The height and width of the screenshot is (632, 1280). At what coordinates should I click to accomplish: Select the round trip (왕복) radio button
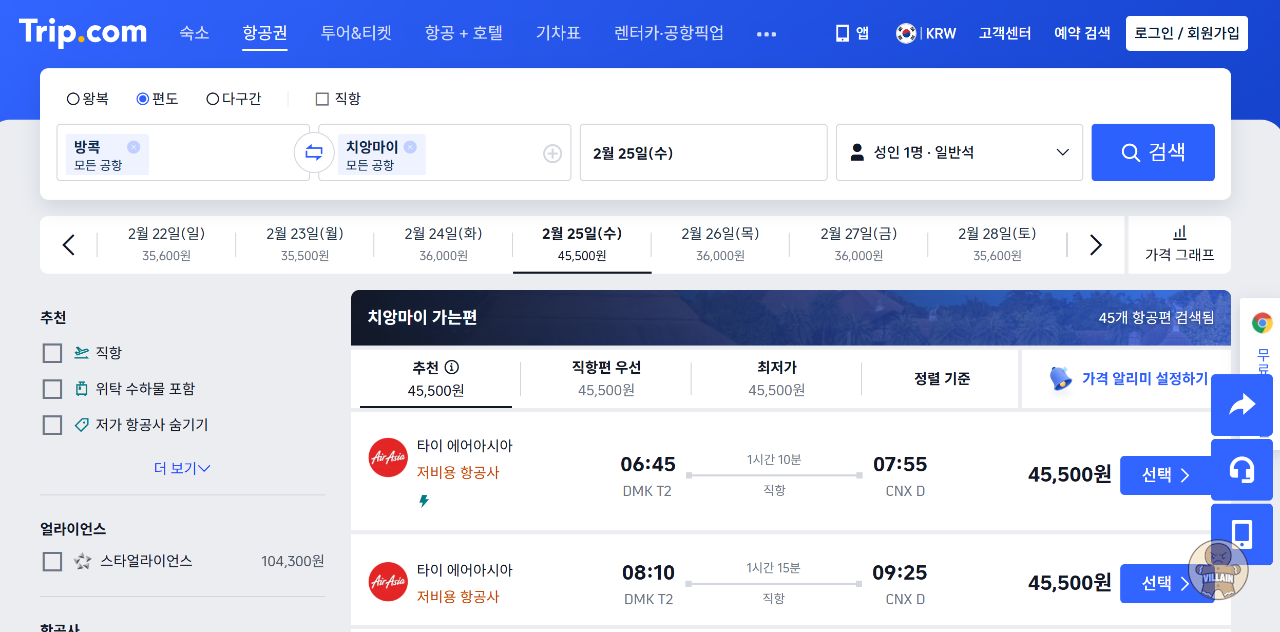(x=73, y=99)
